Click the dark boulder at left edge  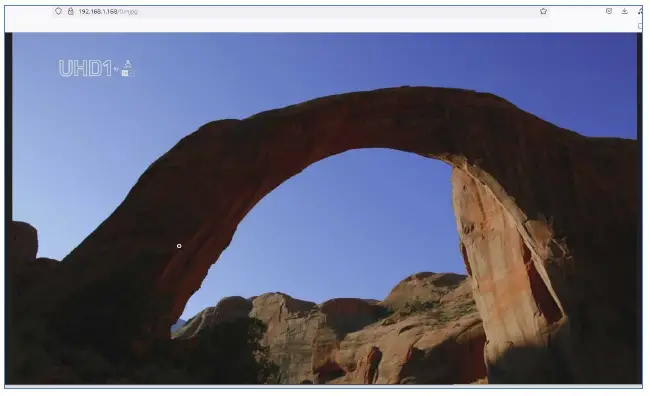(x=24, y=241)
